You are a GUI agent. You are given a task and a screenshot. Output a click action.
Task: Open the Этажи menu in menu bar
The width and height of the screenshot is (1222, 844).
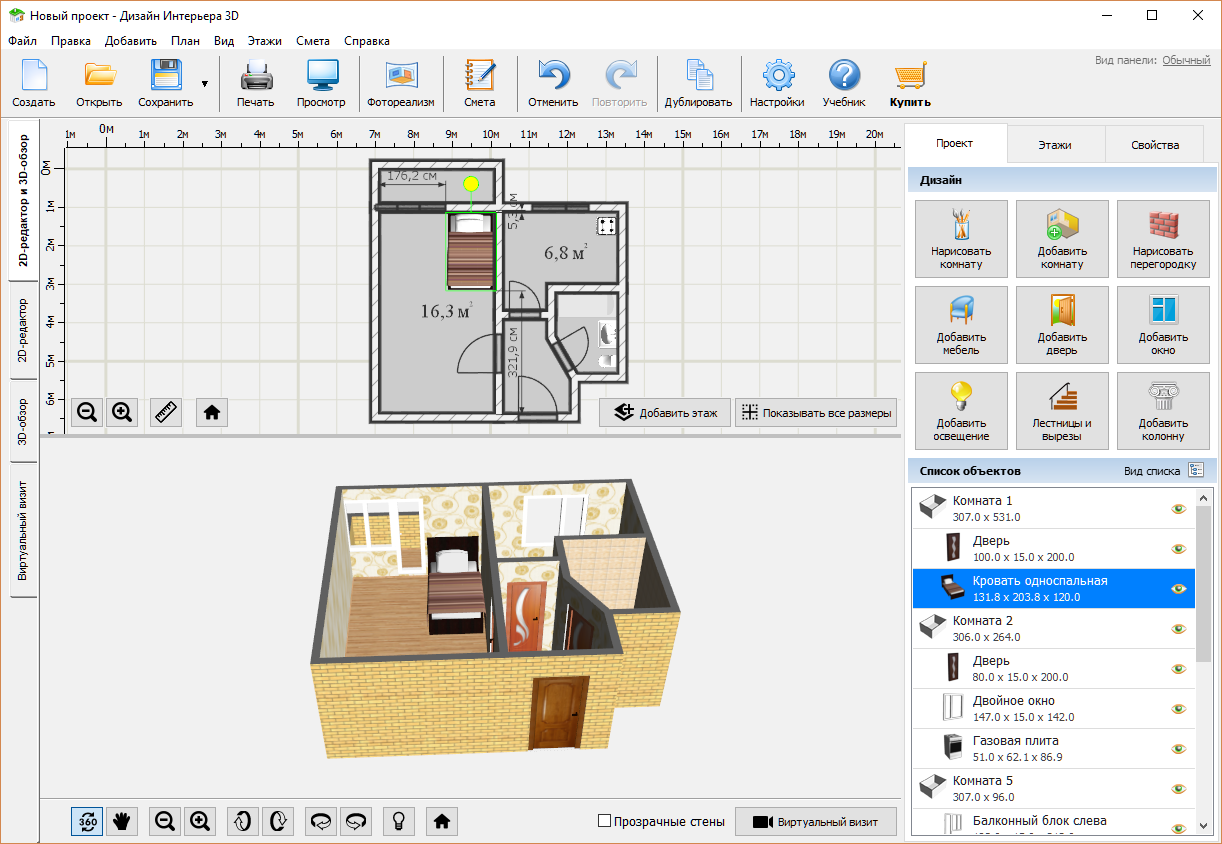point(264,41)
